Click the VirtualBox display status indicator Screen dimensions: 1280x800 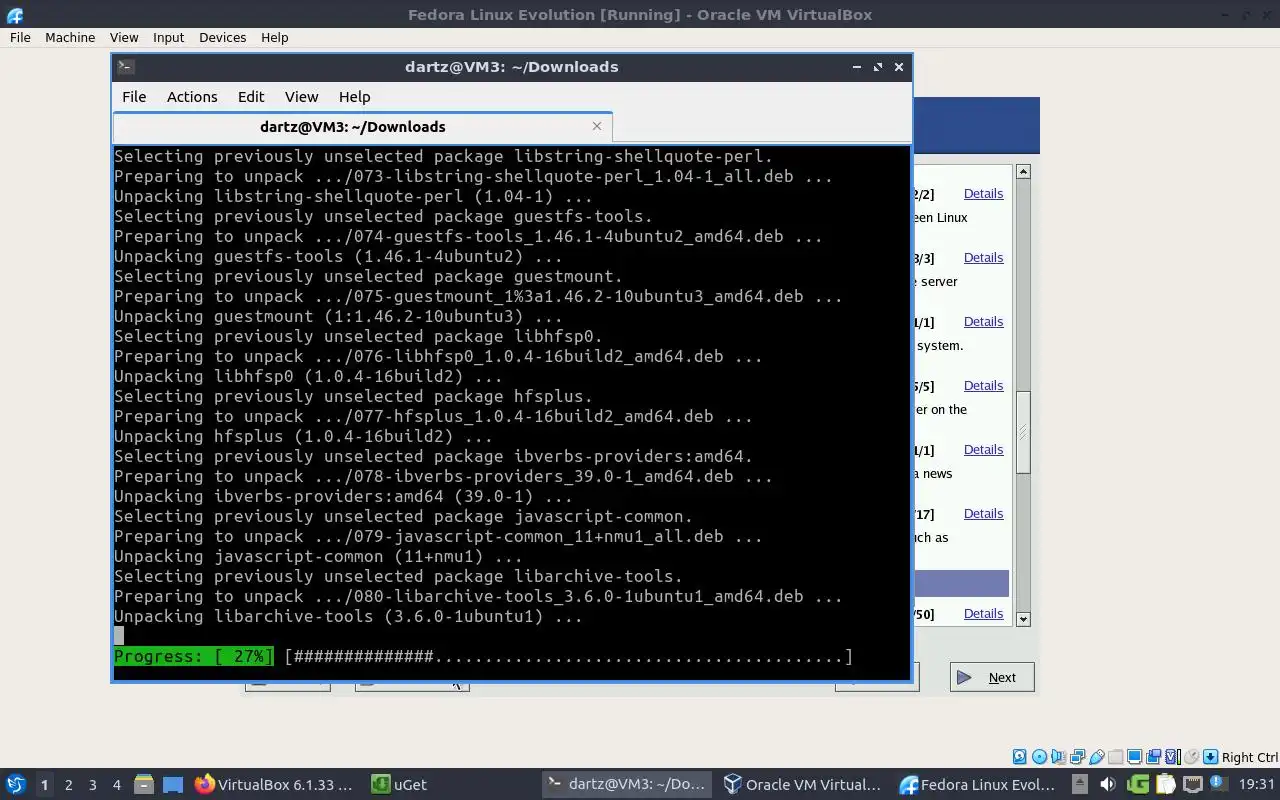[x=1134, y=757]
